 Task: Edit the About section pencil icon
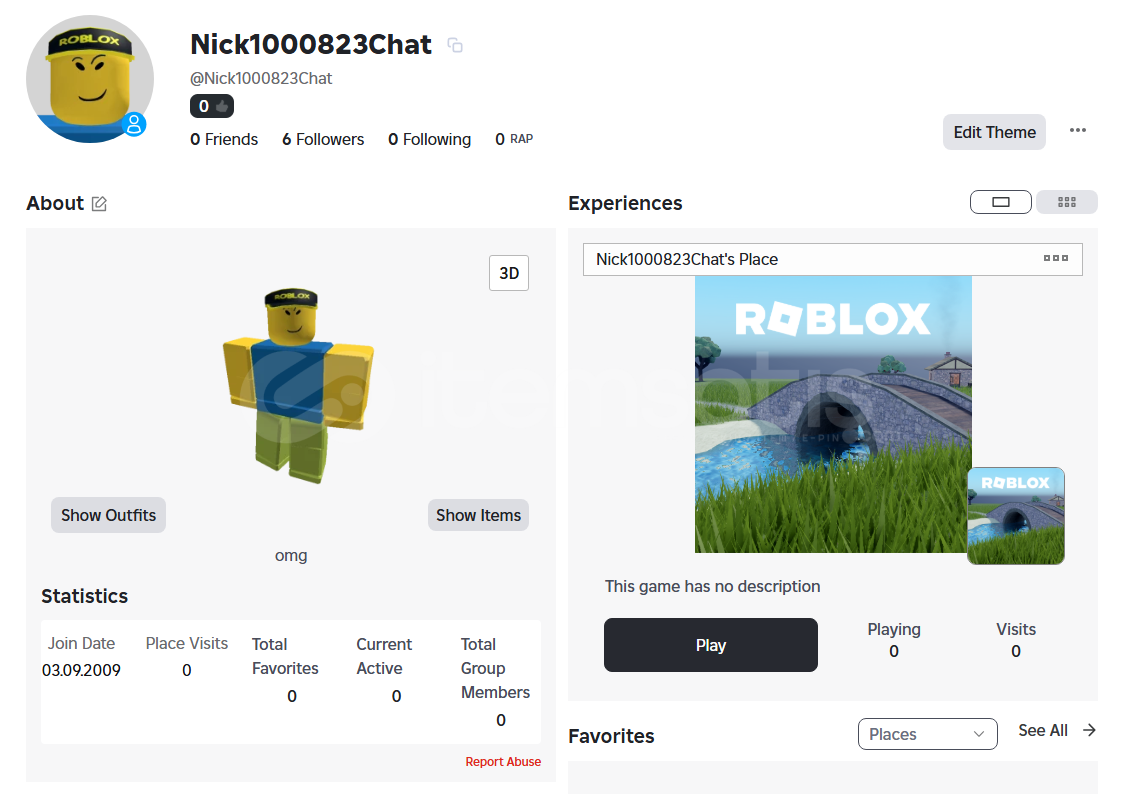100,204
